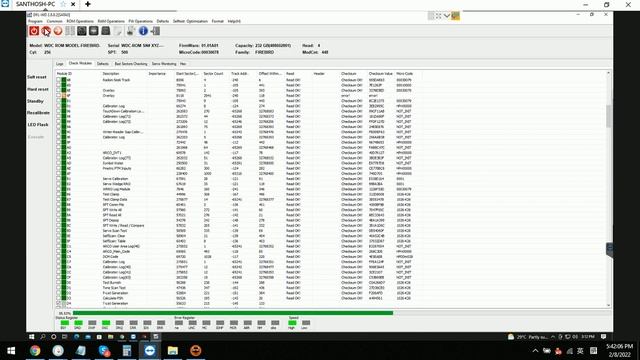
Task: Click the Recalibrate button
Action: [38, 113]
